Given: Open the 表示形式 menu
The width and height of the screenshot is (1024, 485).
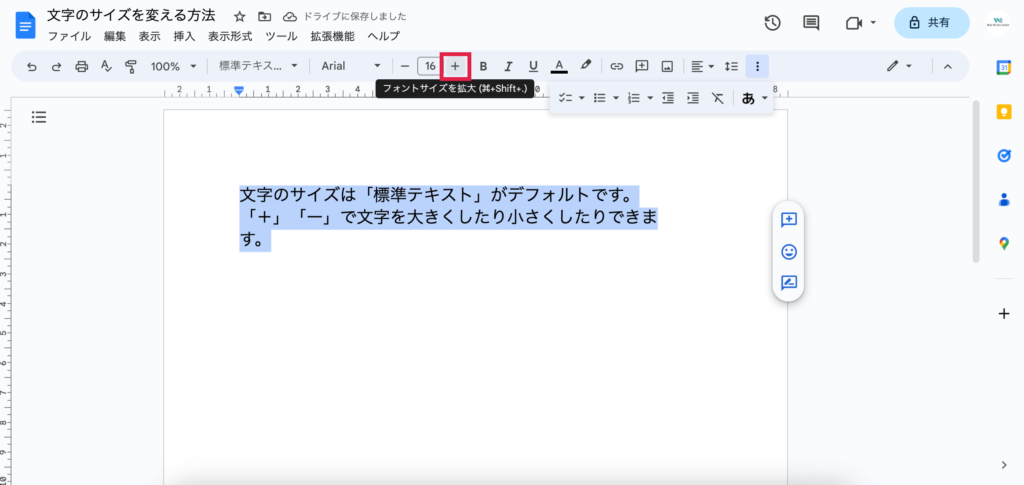Looking at the screenshot, I should tap(230, 36).
